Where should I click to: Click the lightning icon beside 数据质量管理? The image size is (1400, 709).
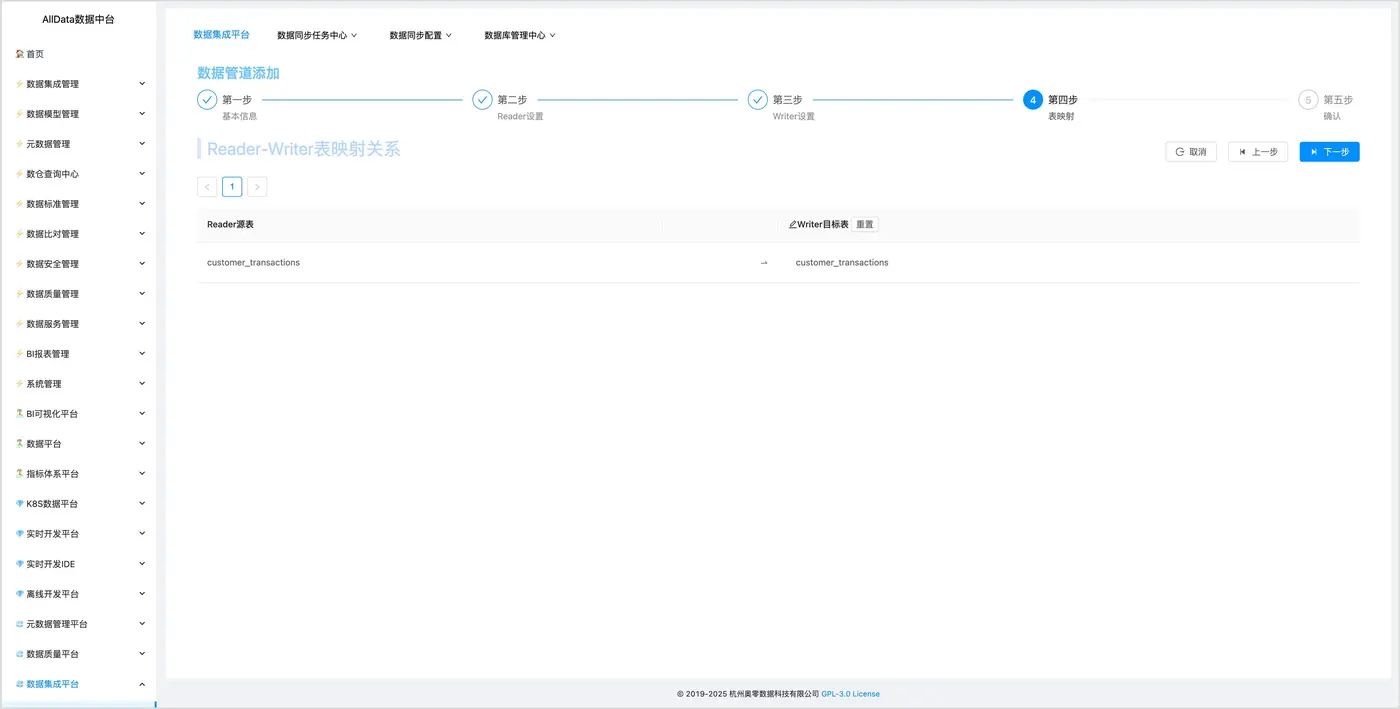[x=20, y=294]
